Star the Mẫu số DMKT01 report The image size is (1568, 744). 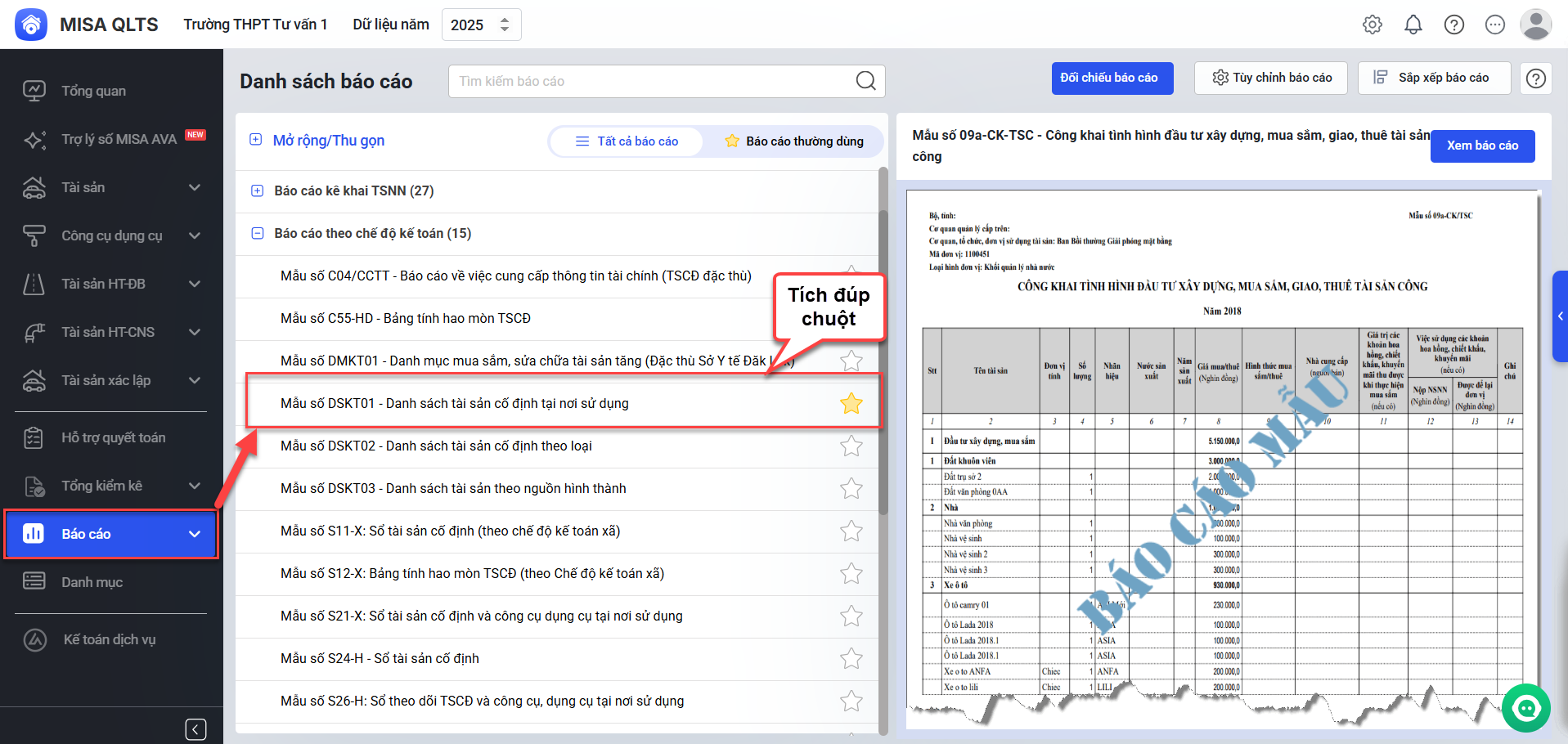[851, 361]
